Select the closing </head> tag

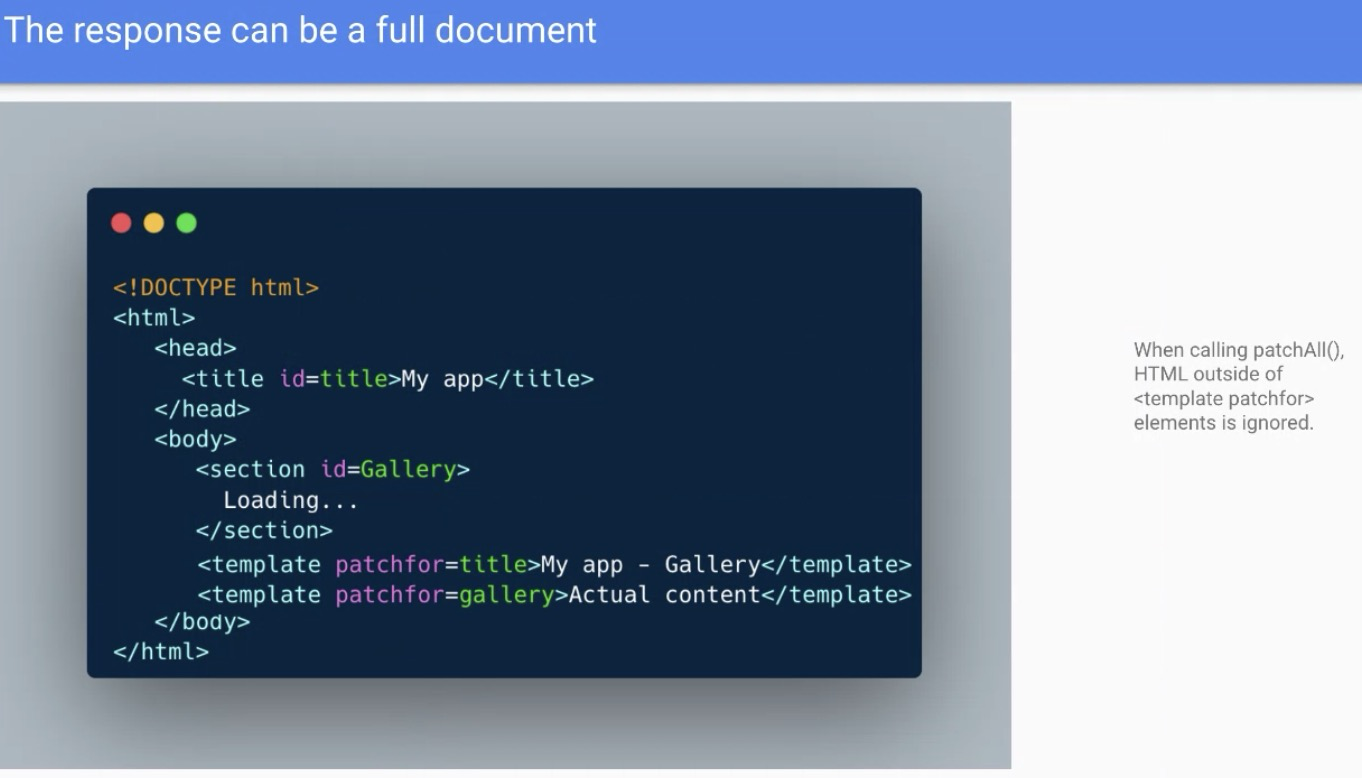coord(202,409)
